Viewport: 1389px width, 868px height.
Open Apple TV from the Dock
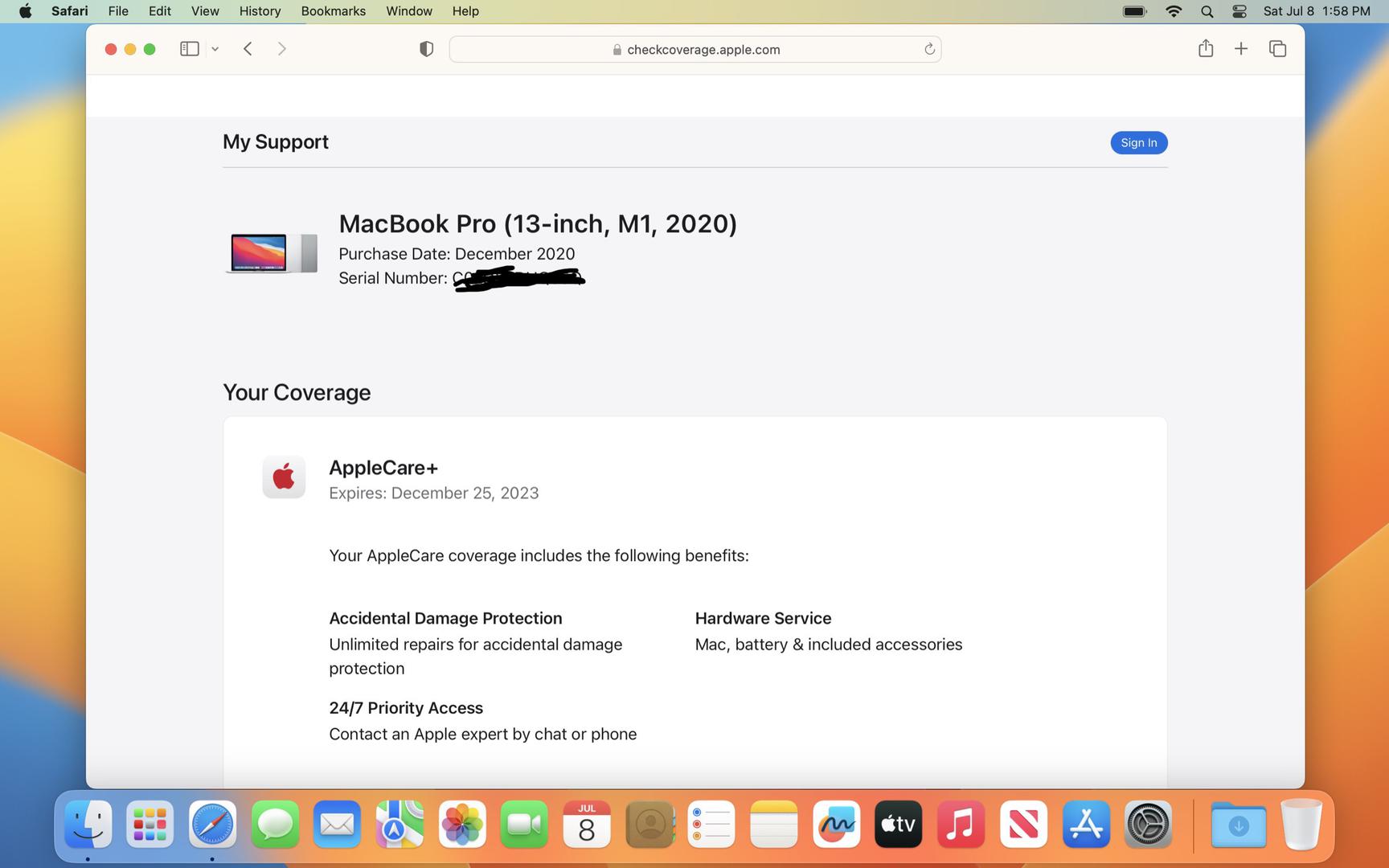899,824
